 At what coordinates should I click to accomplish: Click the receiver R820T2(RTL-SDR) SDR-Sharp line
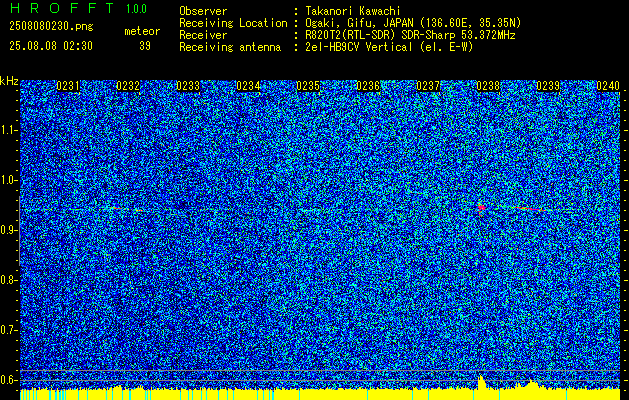[x=410, y=35]
